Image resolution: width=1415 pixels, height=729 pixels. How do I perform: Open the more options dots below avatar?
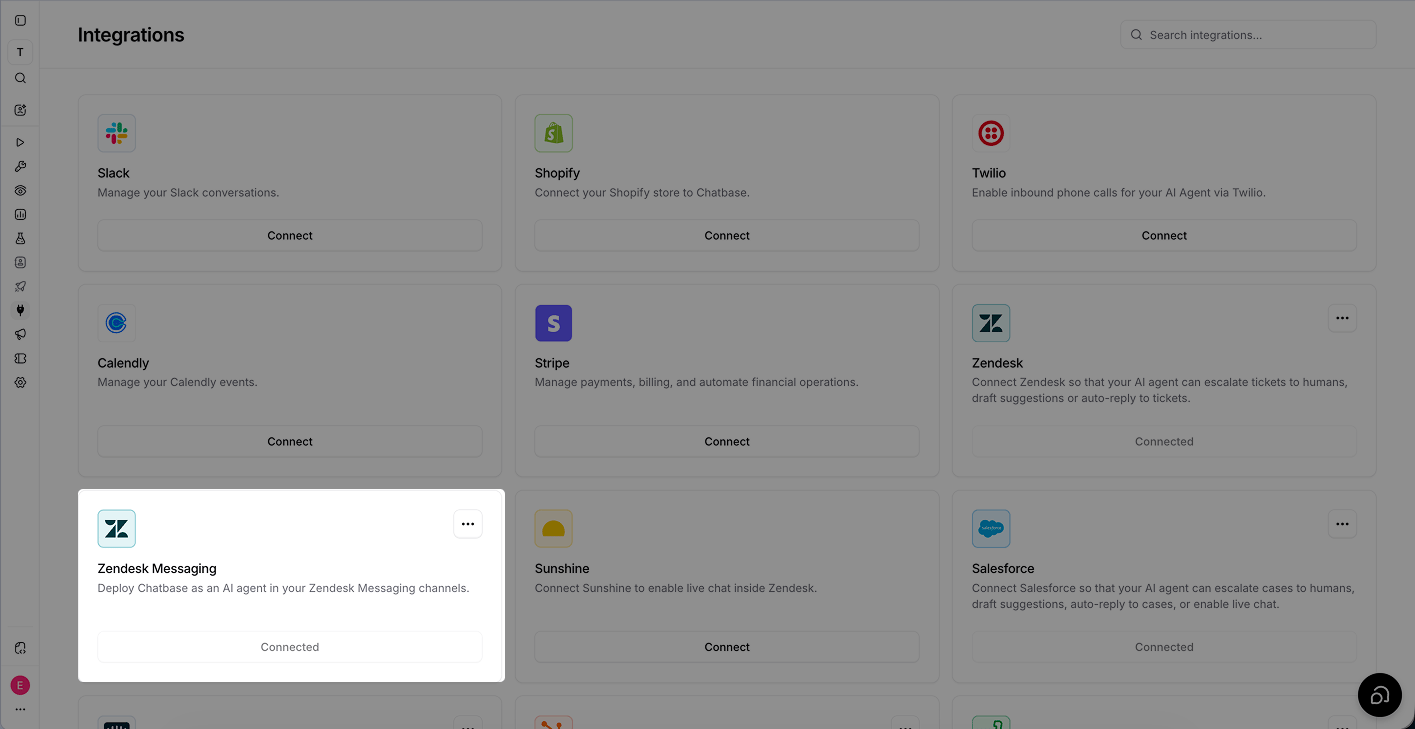pos(20,710)
